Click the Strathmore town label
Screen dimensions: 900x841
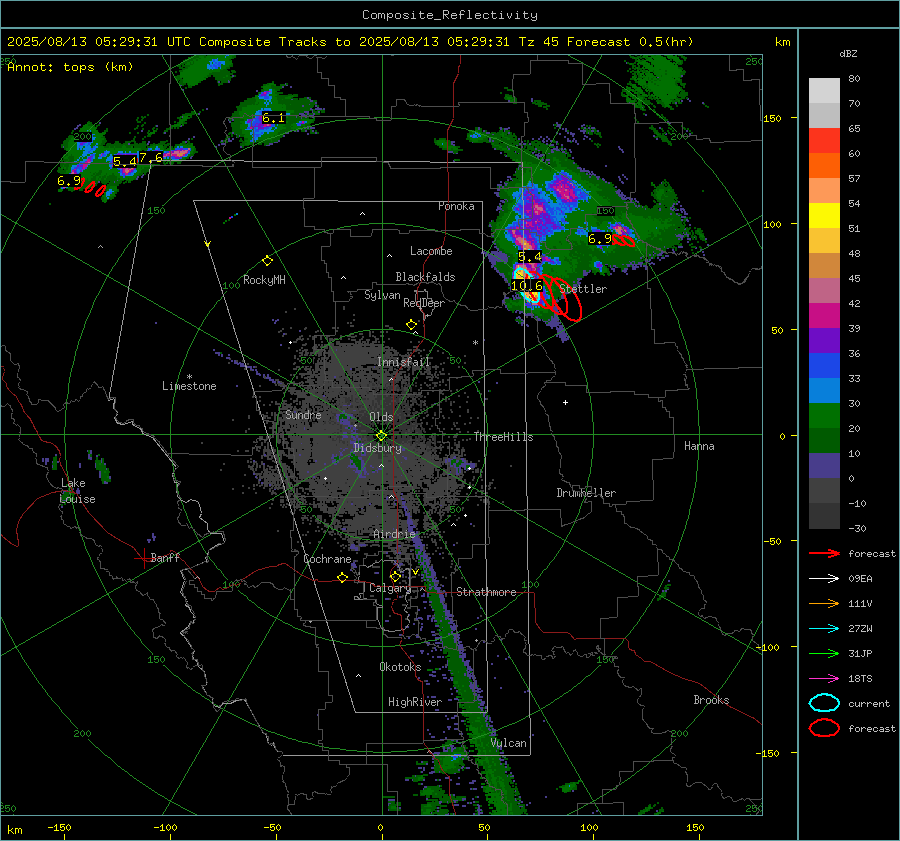[486, 592]
